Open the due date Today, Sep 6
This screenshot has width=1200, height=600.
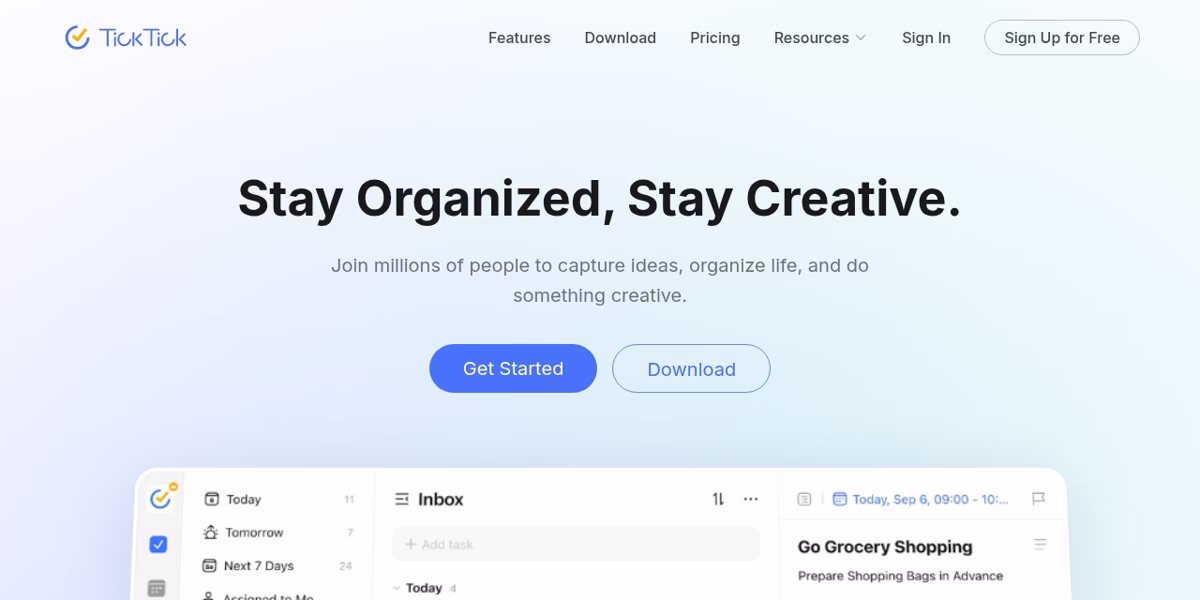921,499
